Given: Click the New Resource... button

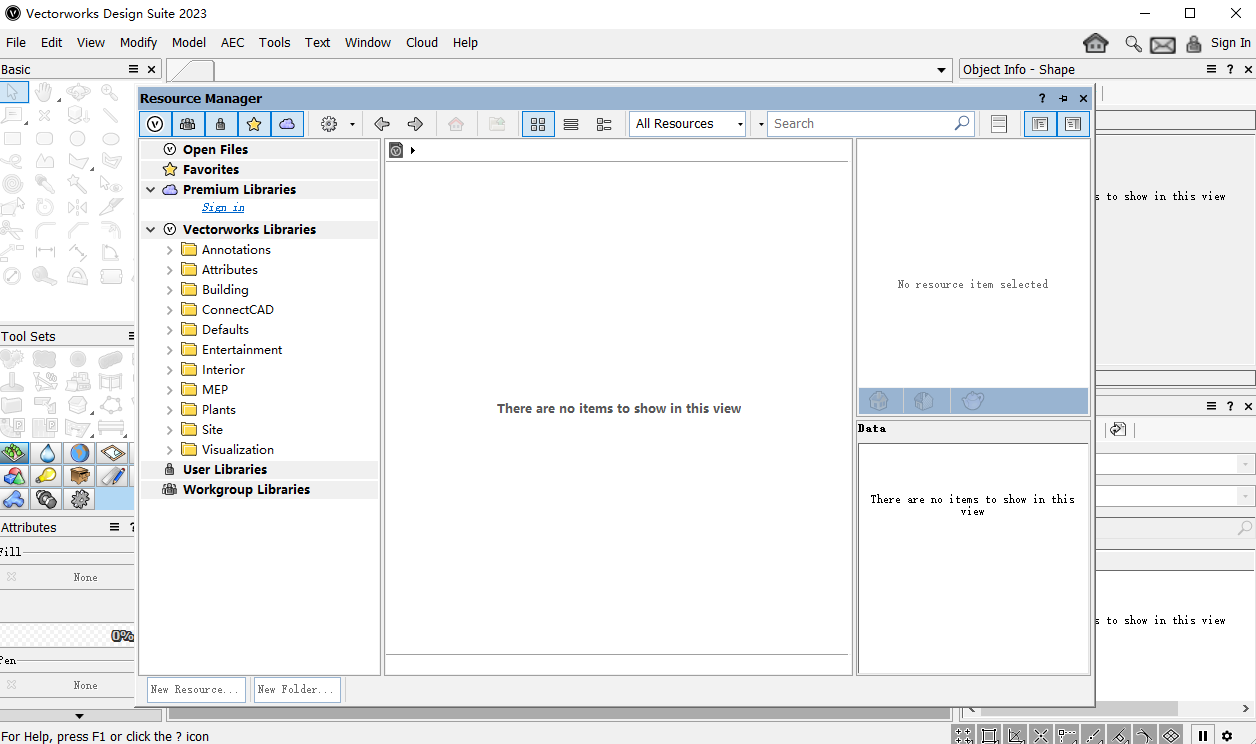Looking at the screenshot, I should [x=196, y=689].
